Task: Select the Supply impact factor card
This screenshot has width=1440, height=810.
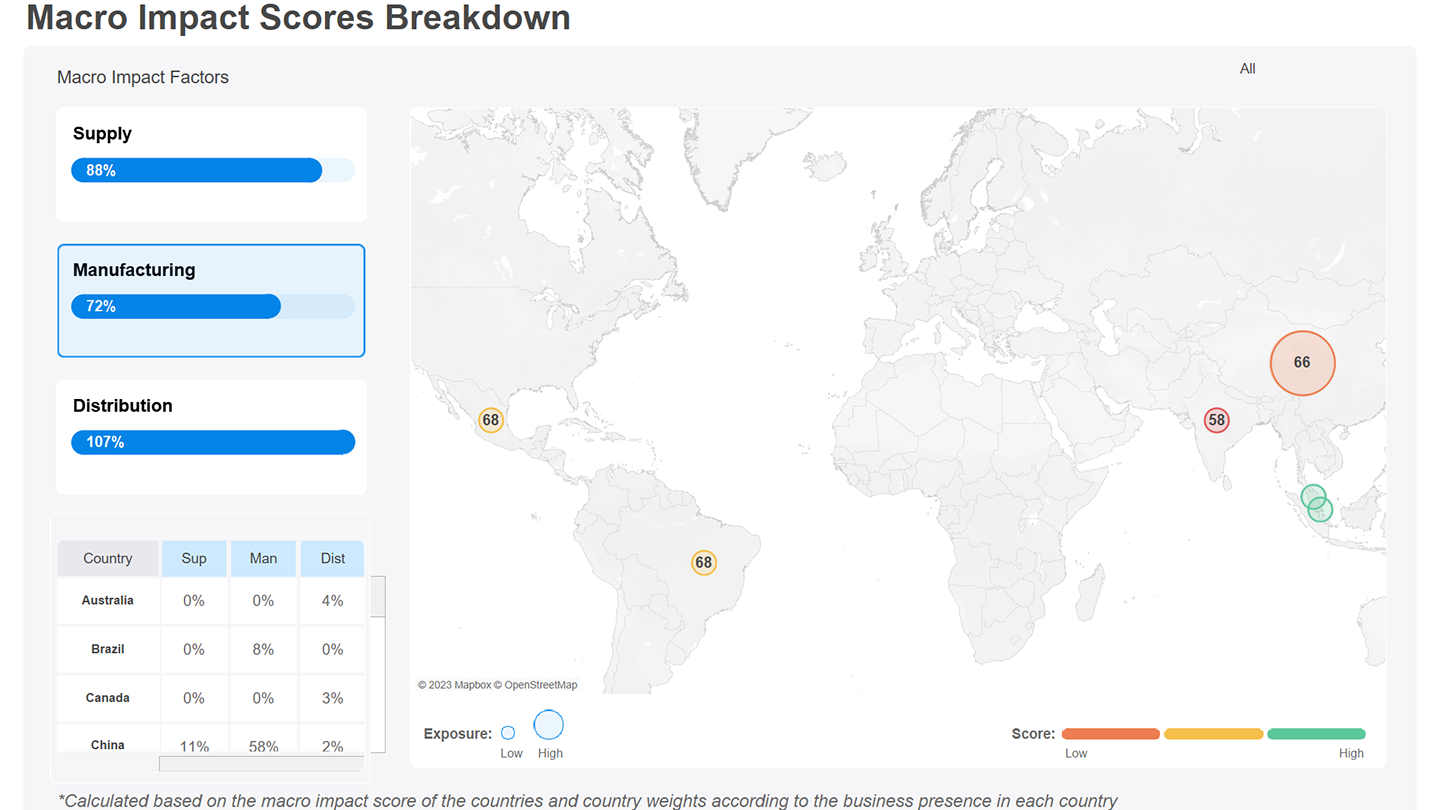Action: tap(211, 164)
